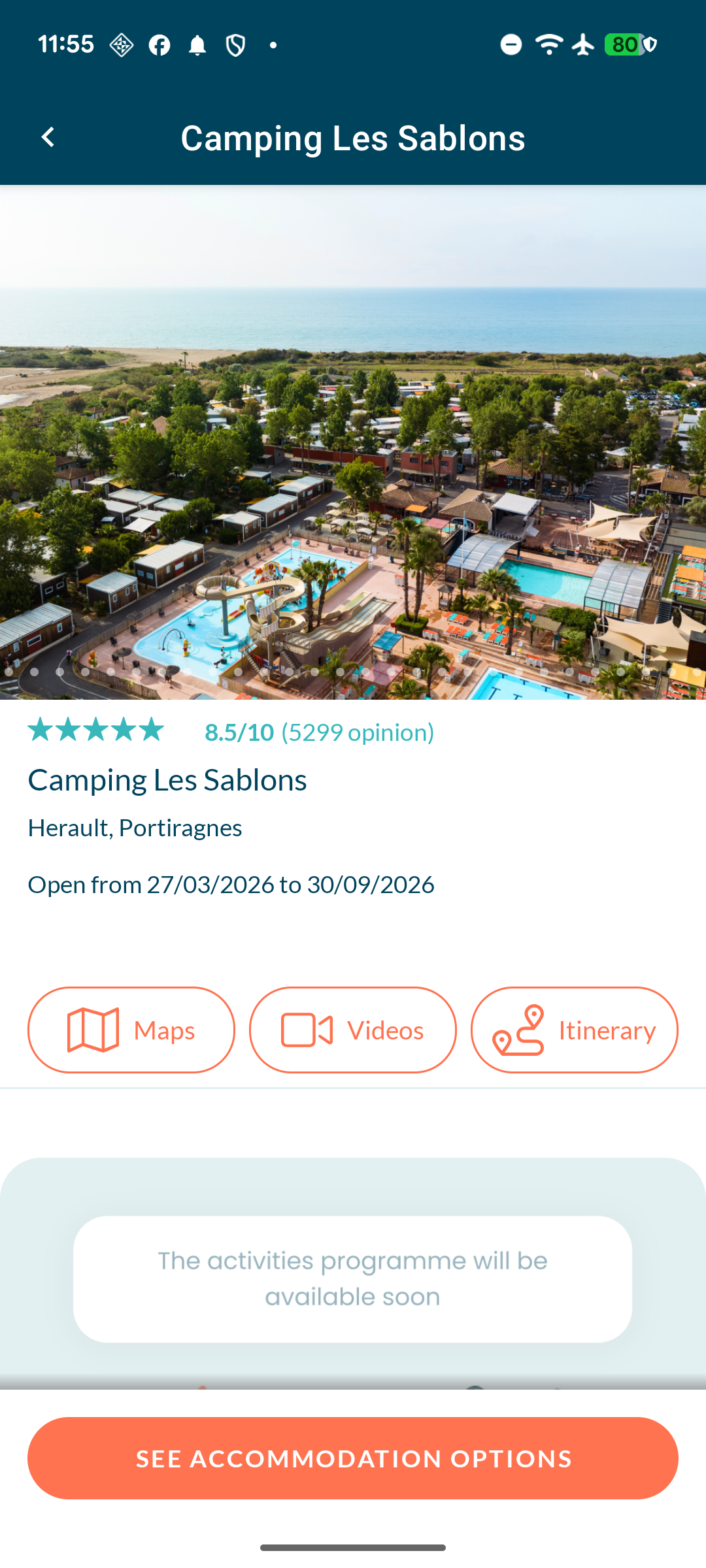Tap the activities programme available soon card

(x=353, y=1279)
